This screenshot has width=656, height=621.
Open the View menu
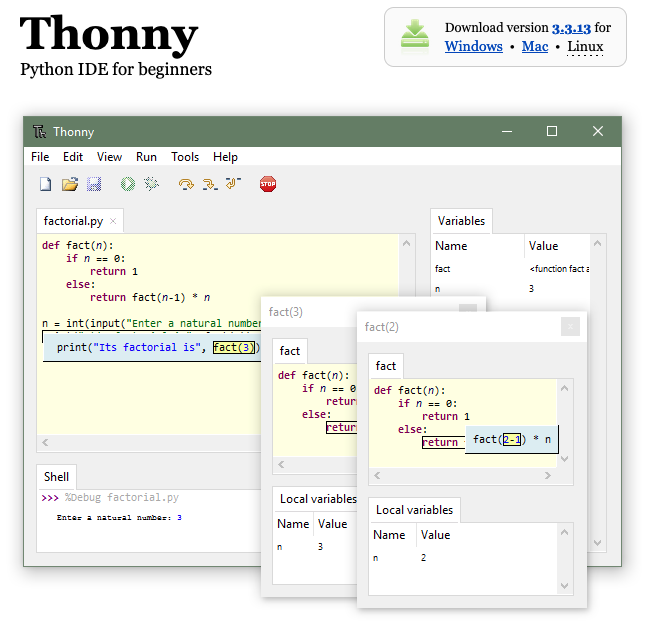(109, 157)
